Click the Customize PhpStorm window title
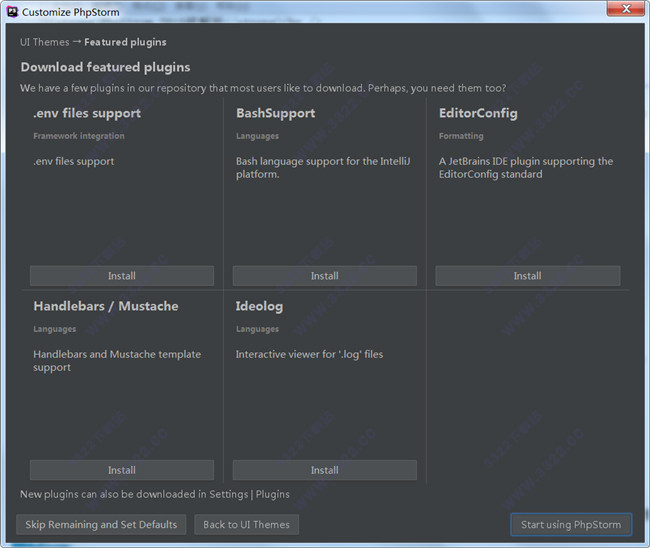The width and height of the screenshot is (650, 548). tap(70, 12)
